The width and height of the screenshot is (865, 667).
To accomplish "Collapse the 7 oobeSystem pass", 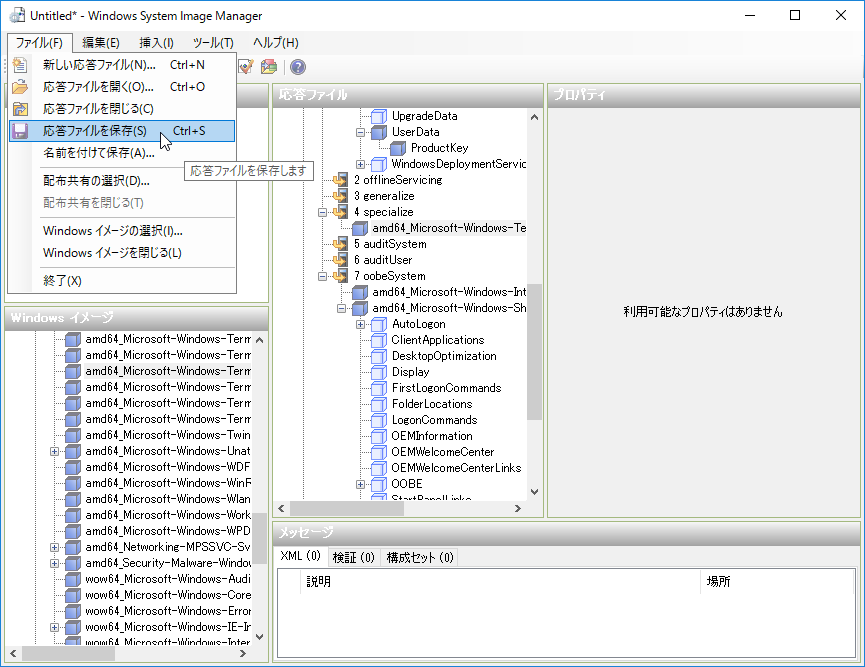I will (x=322, y=276).
